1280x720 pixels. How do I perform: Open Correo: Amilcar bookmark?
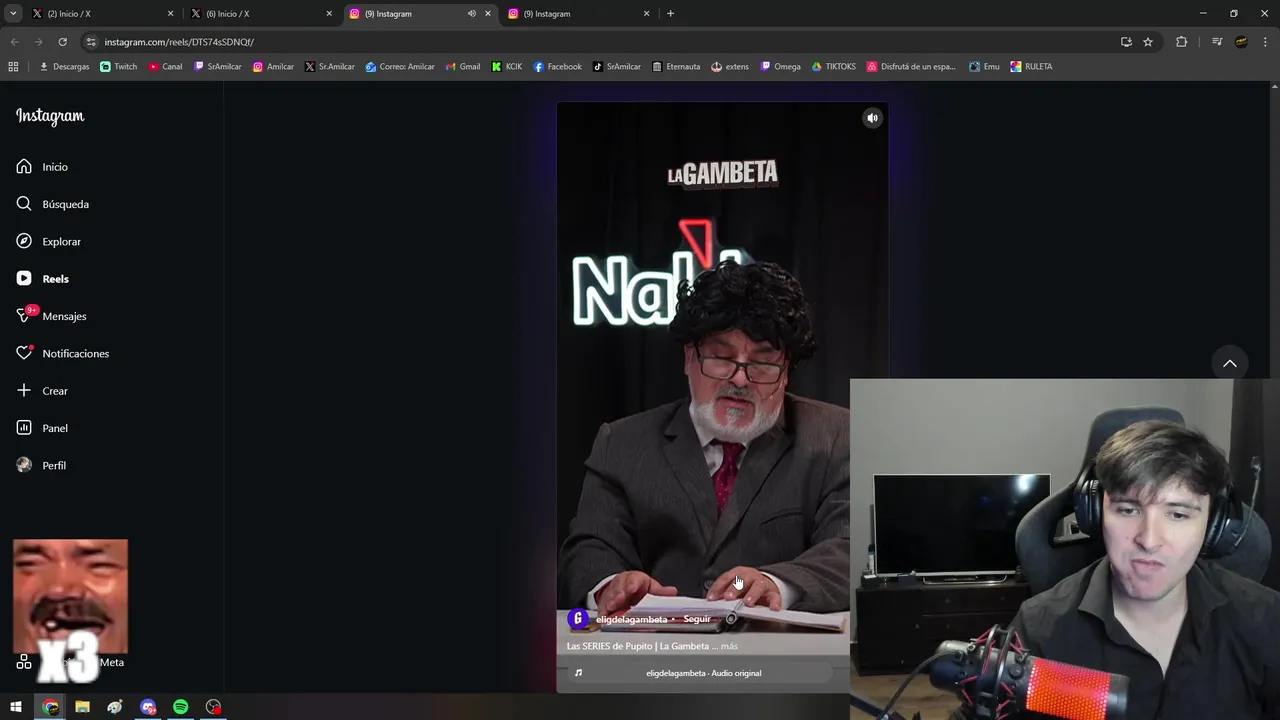click(x=400, y=67)
